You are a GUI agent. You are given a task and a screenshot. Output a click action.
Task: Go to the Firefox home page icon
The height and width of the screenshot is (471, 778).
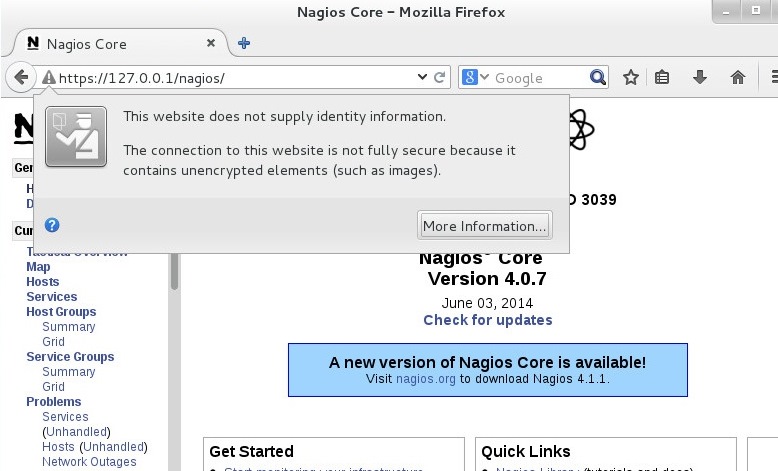click(x=738, y=77)
